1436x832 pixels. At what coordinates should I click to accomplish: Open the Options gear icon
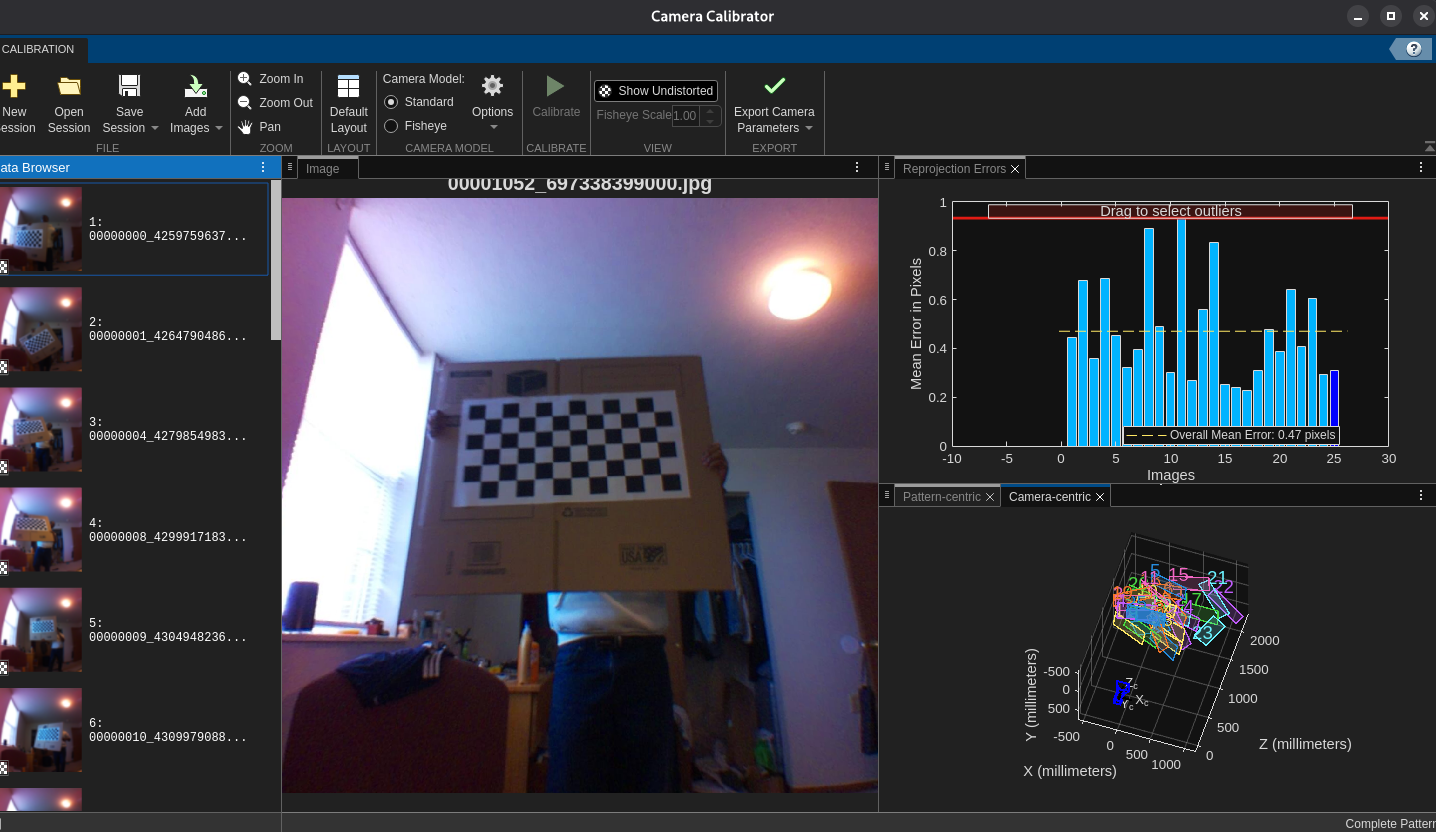(x=492, y=86)
